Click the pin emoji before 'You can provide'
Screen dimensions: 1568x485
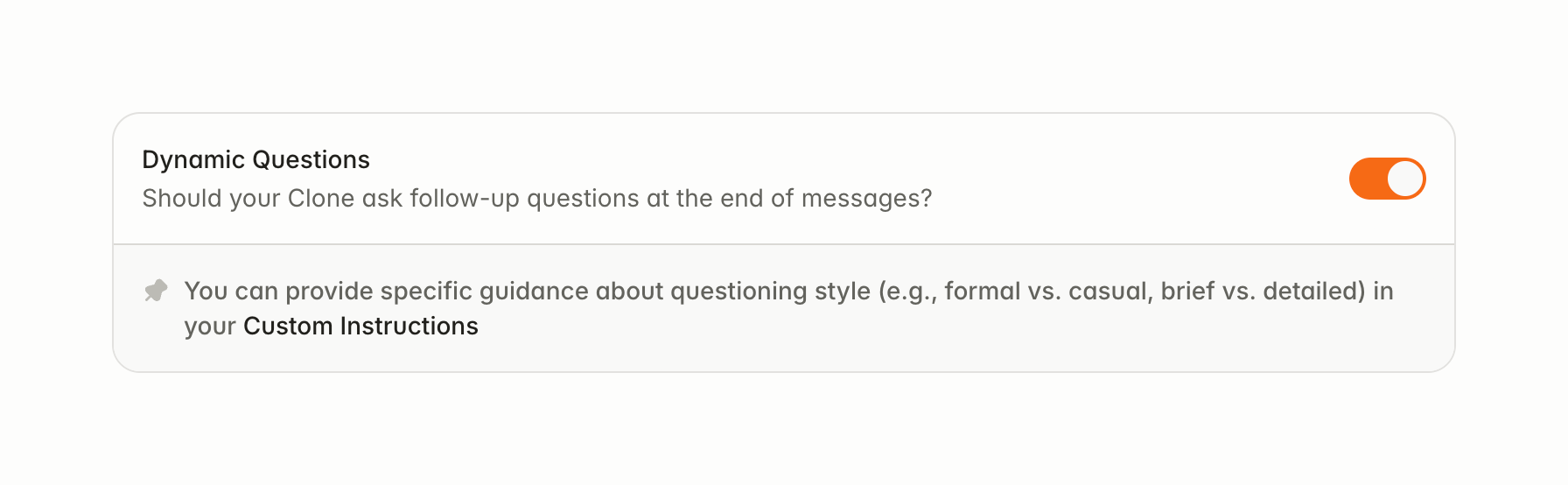tap(156, 291)
